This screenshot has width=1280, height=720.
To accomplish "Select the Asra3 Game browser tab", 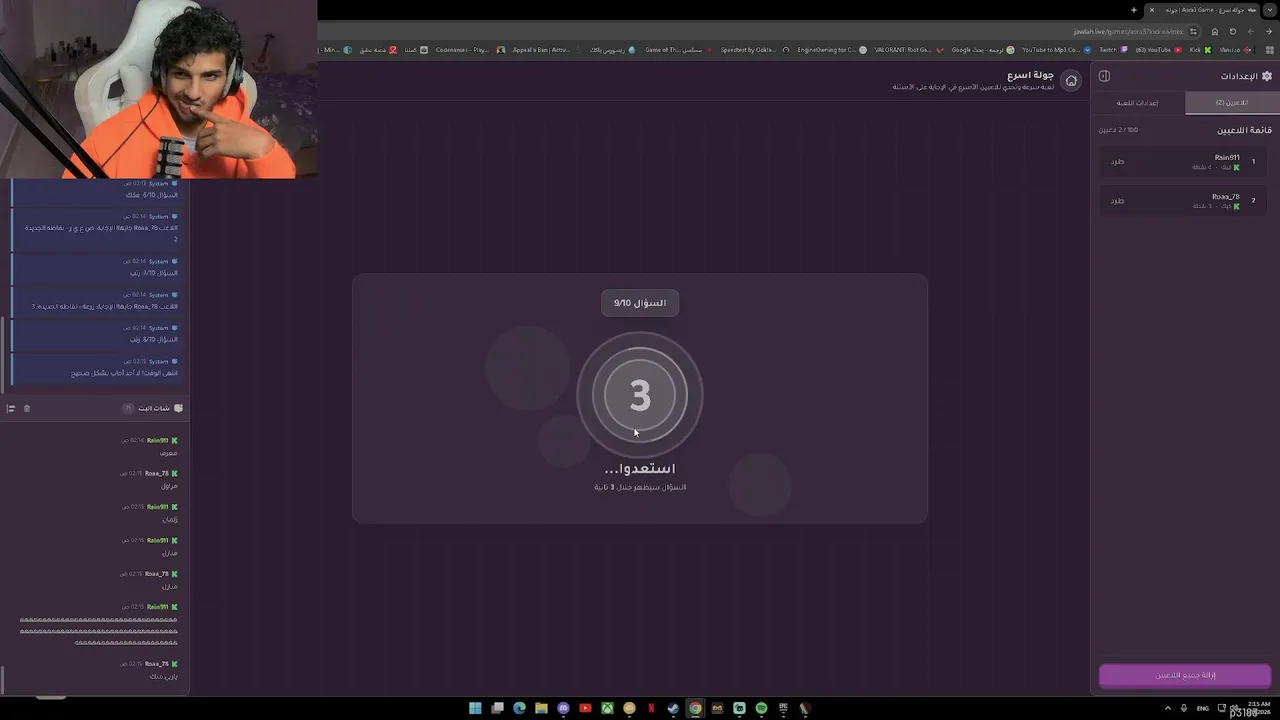I will [x=1203, y=10].
